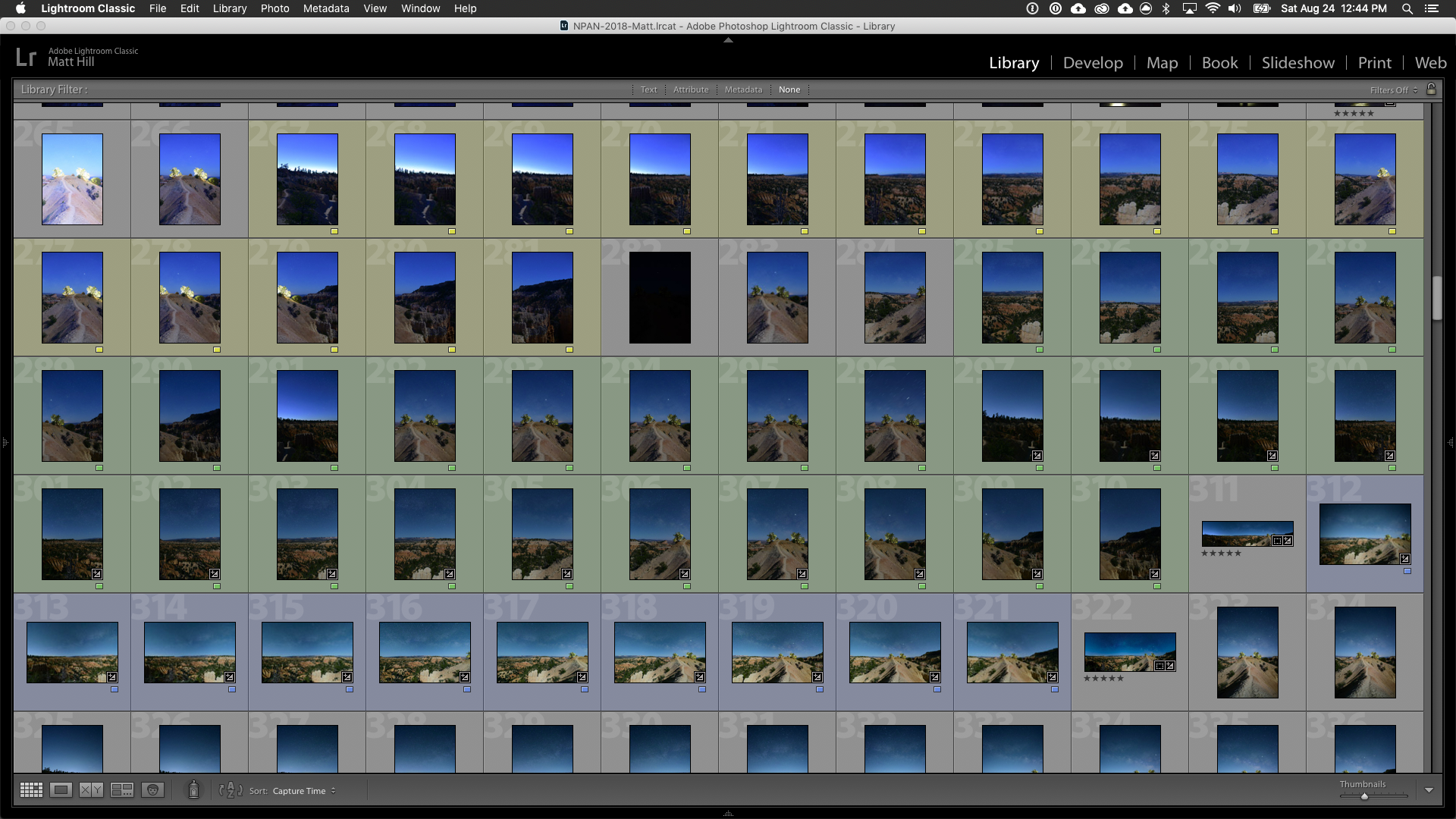Switch to Loupe view icon
The image size is (1456, 819).
[61, 790]
